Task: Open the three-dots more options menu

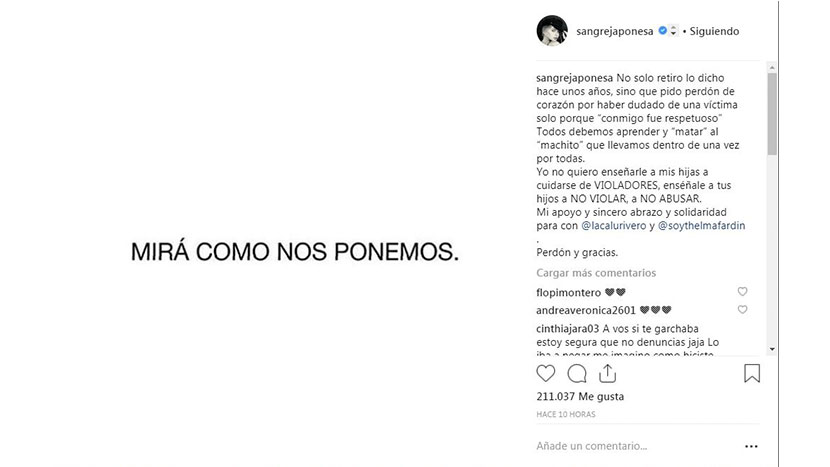Action: (x=754, y=447)
